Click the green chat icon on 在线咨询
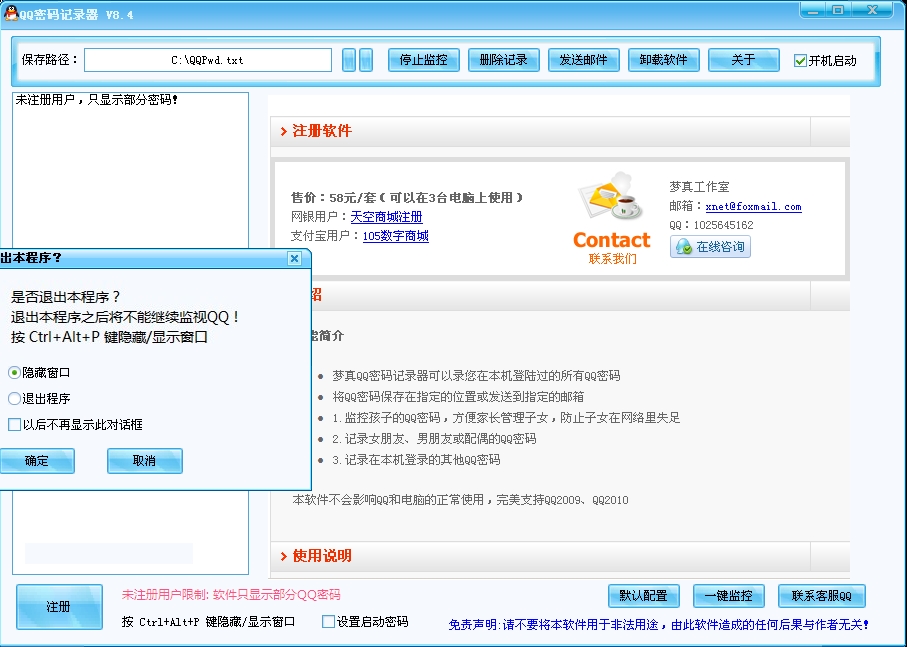Image resolution: width=907 pixels, height=647 pixels. pyautogui.click(x=684, y=247)
